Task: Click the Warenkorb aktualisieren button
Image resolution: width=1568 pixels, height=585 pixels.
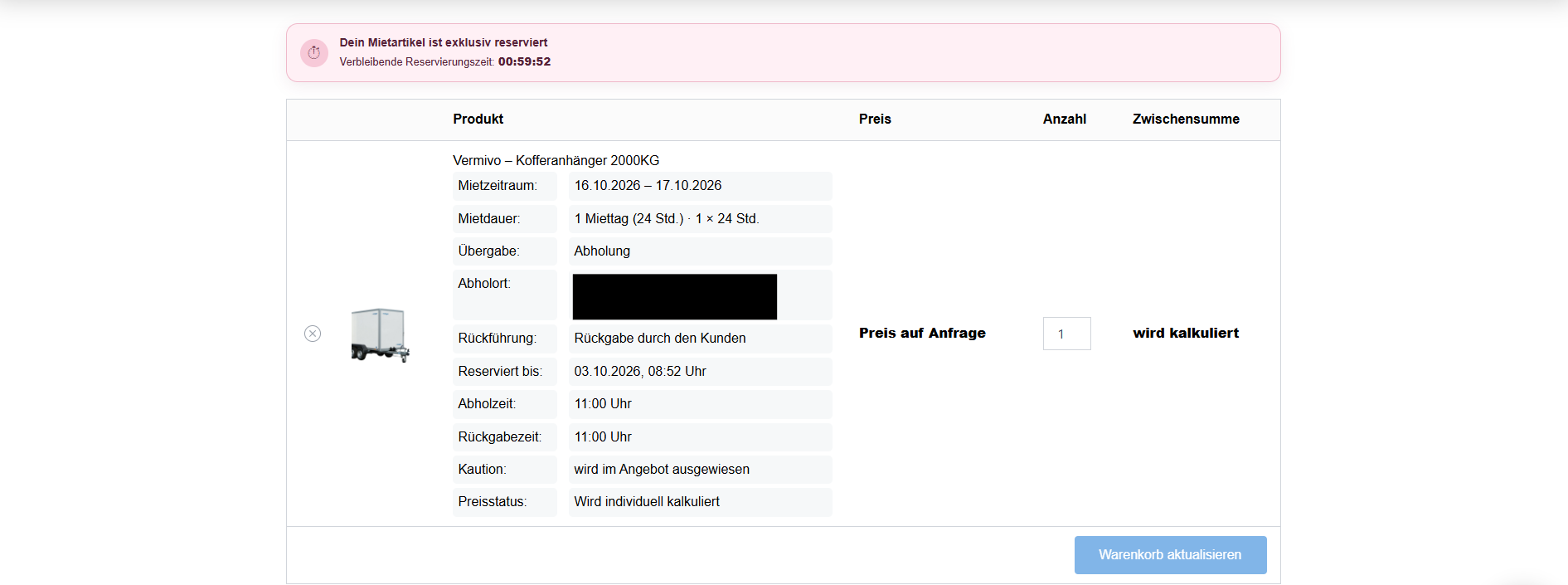Action: click(1170, 555)
